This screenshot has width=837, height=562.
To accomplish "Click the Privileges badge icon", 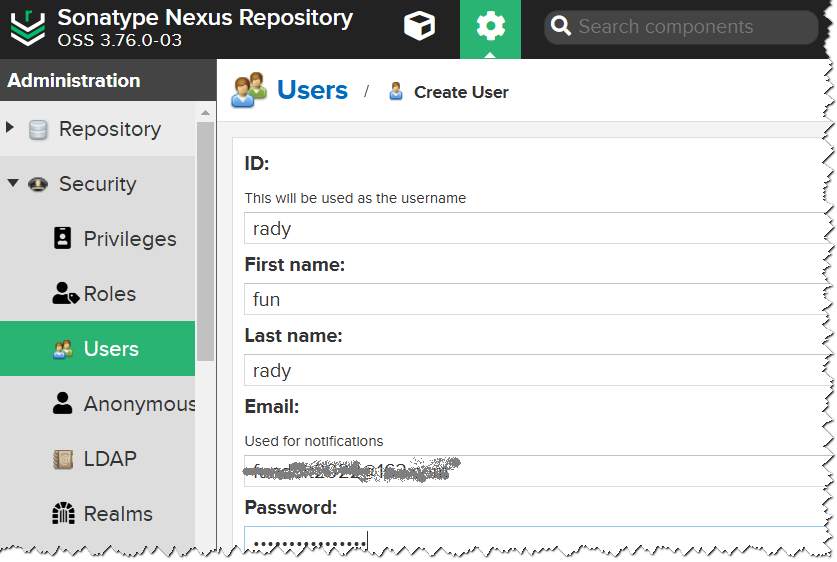I will tap(62, 238).
